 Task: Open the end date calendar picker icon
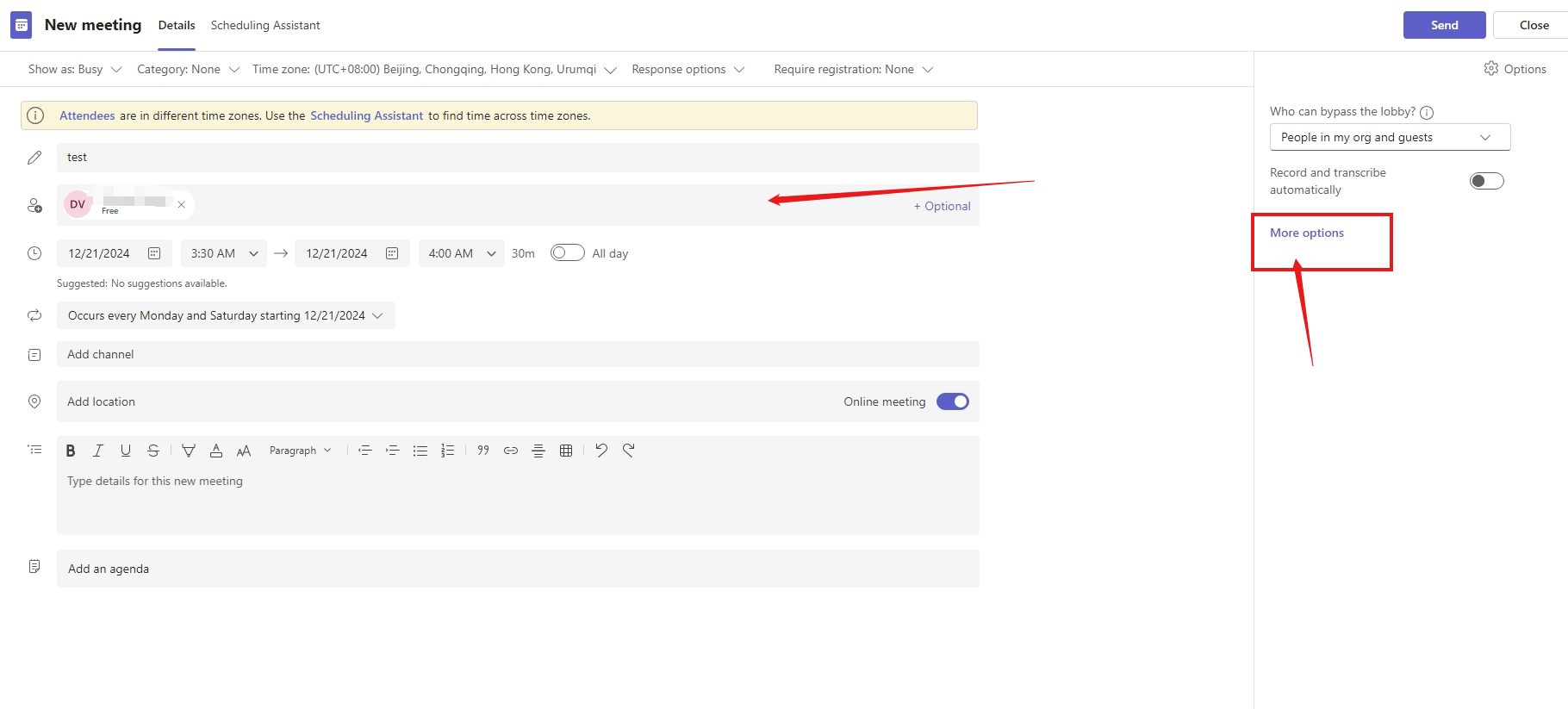[x=392, y=253]
